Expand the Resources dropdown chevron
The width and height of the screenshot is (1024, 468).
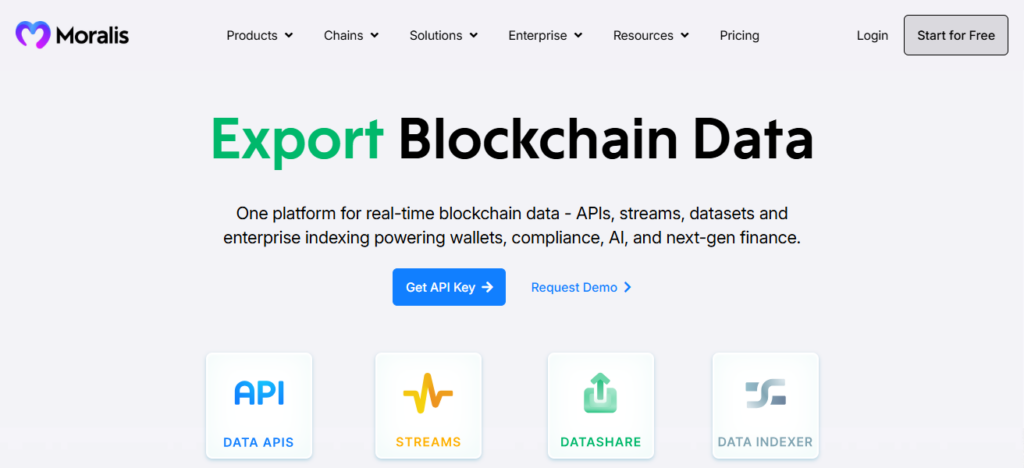click(685, 35)
